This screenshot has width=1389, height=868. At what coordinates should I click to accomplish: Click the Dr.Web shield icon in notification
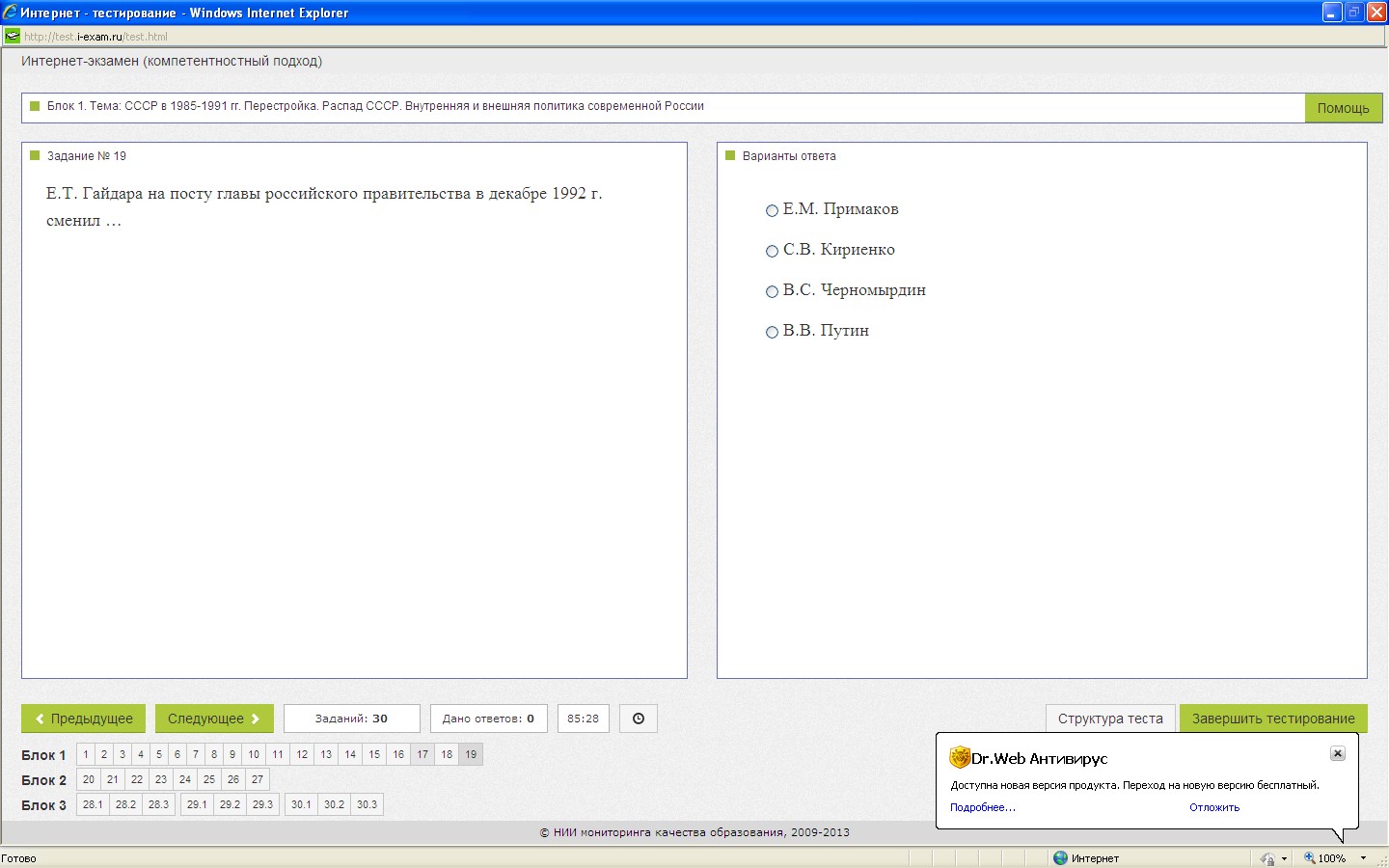point(959,757)
